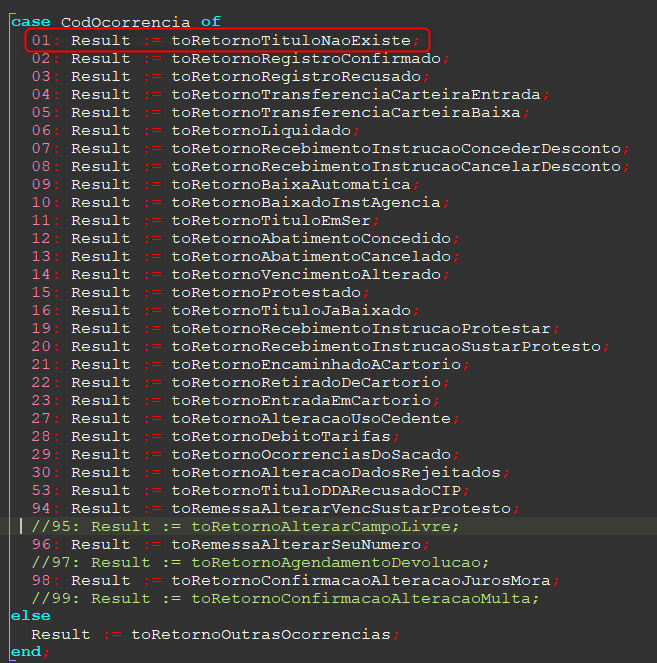Click the identifier CodOcorrencia in case statement
This screenshot has width=657, height=663.
(x=125, y=22)
